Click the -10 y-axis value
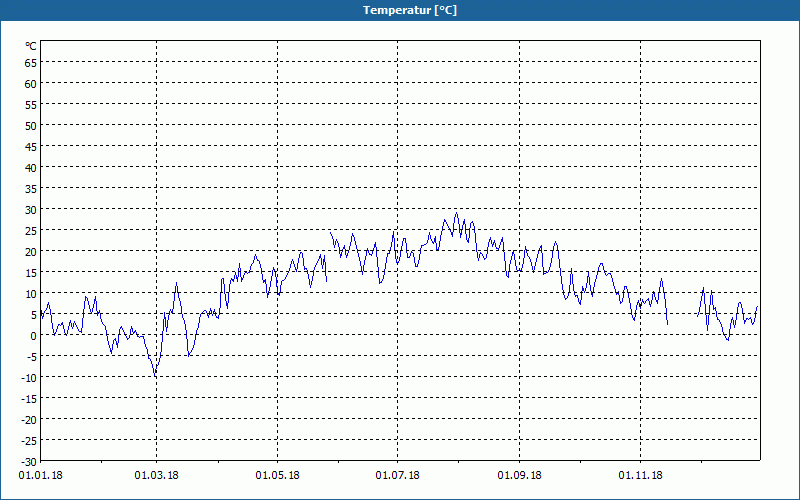Image resolution: width=800 pixels, height=500 pixels. [29, 378]
